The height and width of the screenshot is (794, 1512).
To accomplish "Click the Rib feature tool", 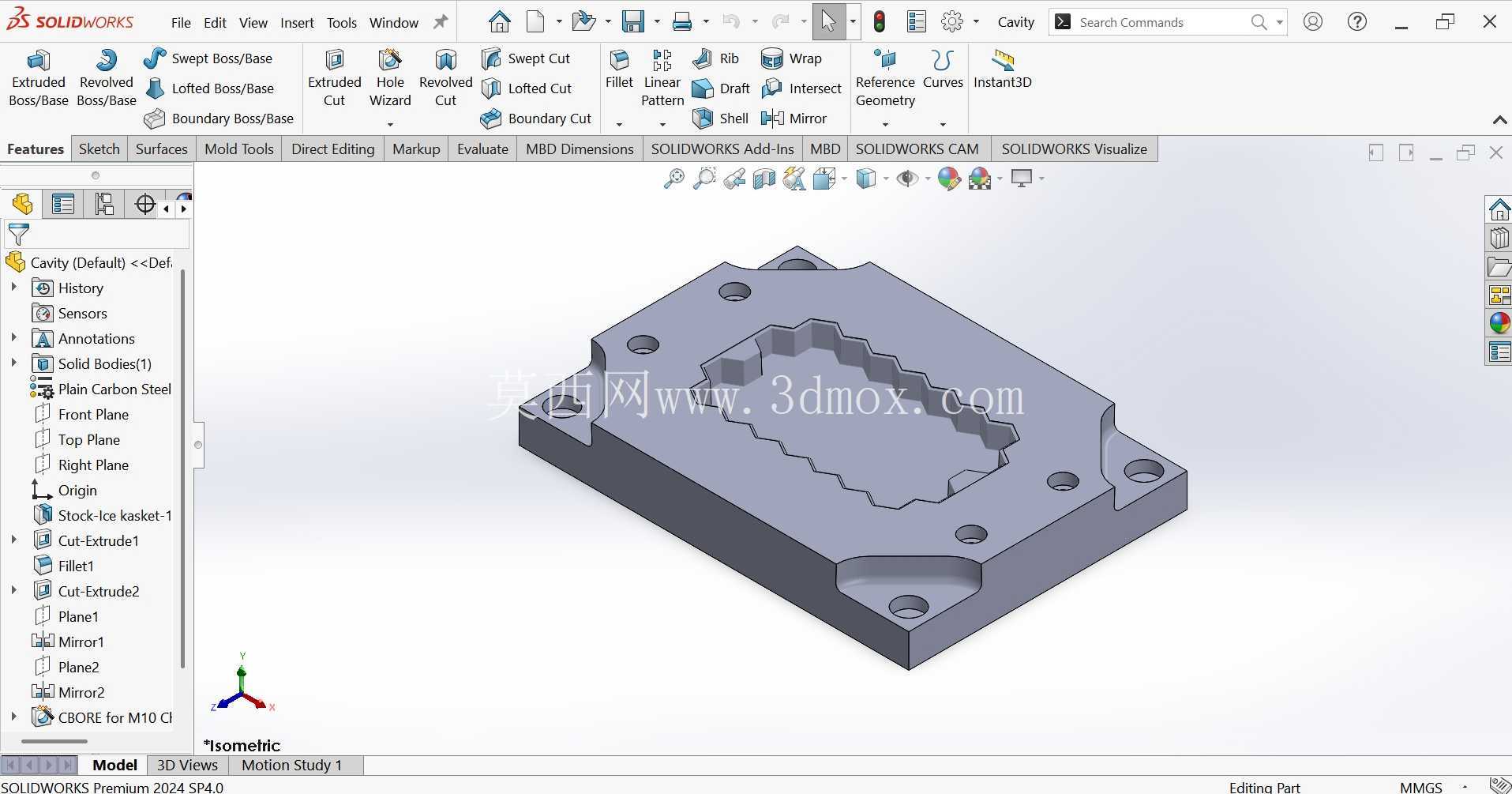I will [715, 58].
